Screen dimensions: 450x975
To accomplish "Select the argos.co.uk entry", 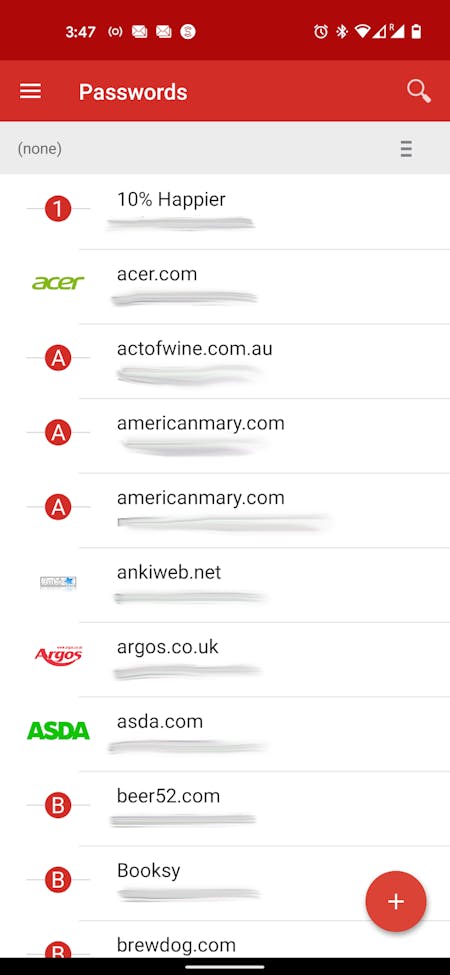I will pyautogui.click(x=225, y=660).
